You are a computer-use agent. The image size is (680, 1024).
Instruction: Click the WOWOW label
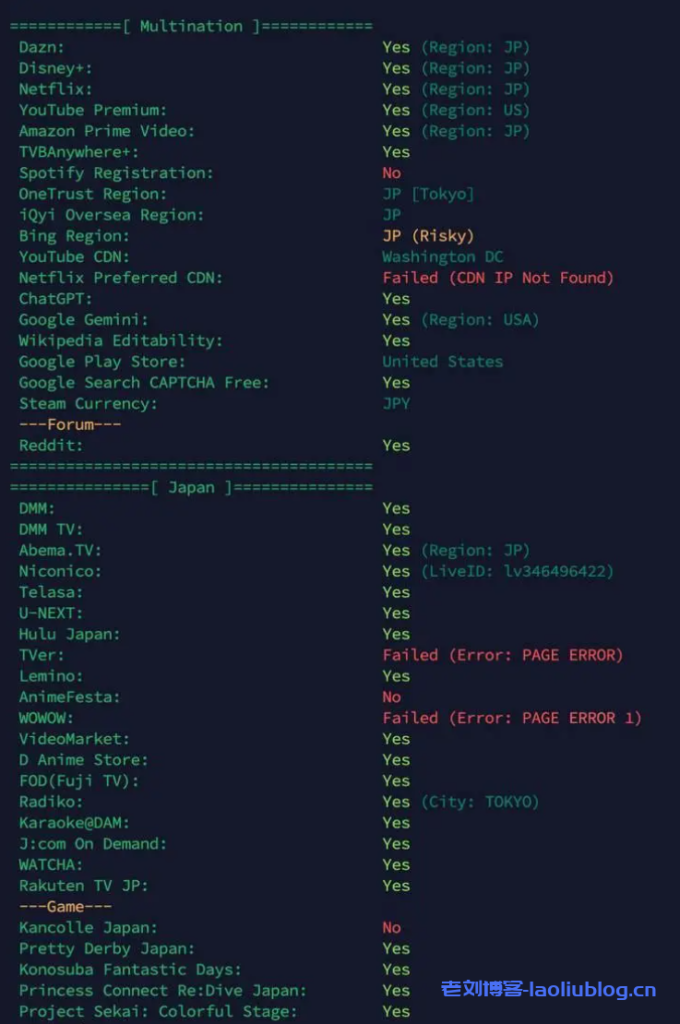pos(46,718)
